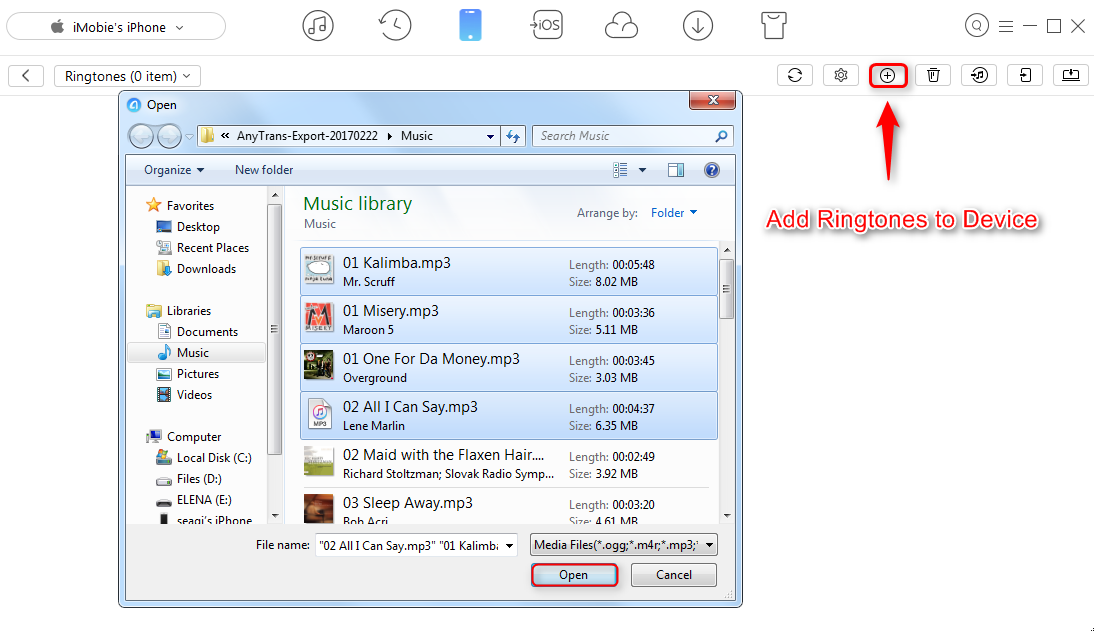
Task: Select Music library in the navigation pane
Action: point(193,352)
